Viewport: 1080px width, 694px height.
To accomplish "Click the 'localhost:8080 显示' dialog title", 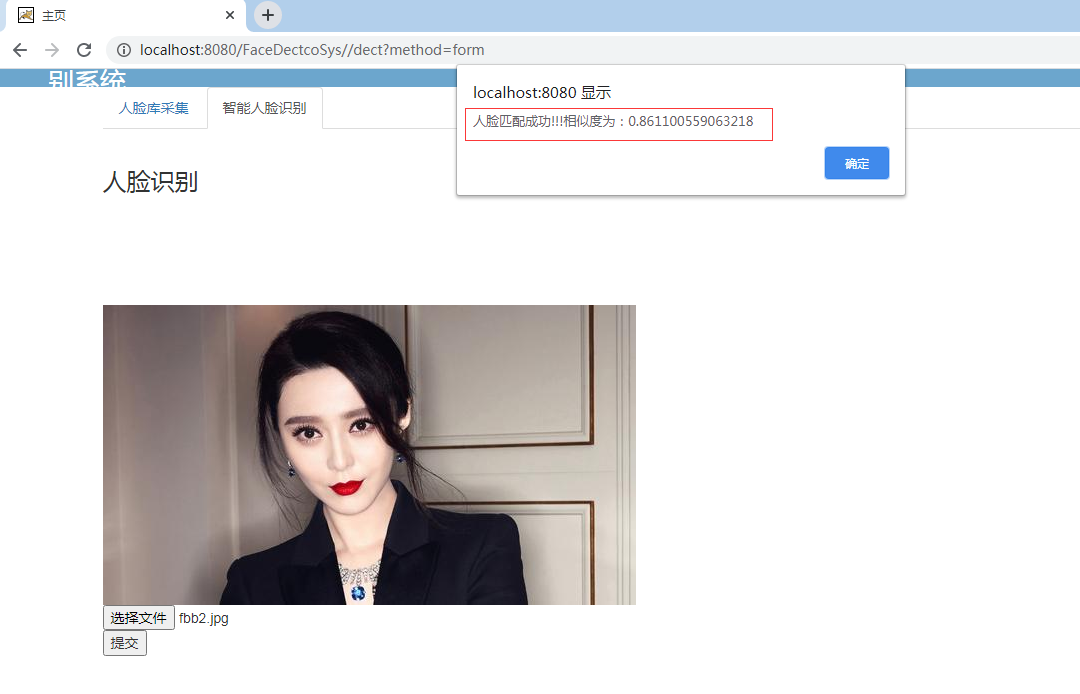I will click(542, 92).
